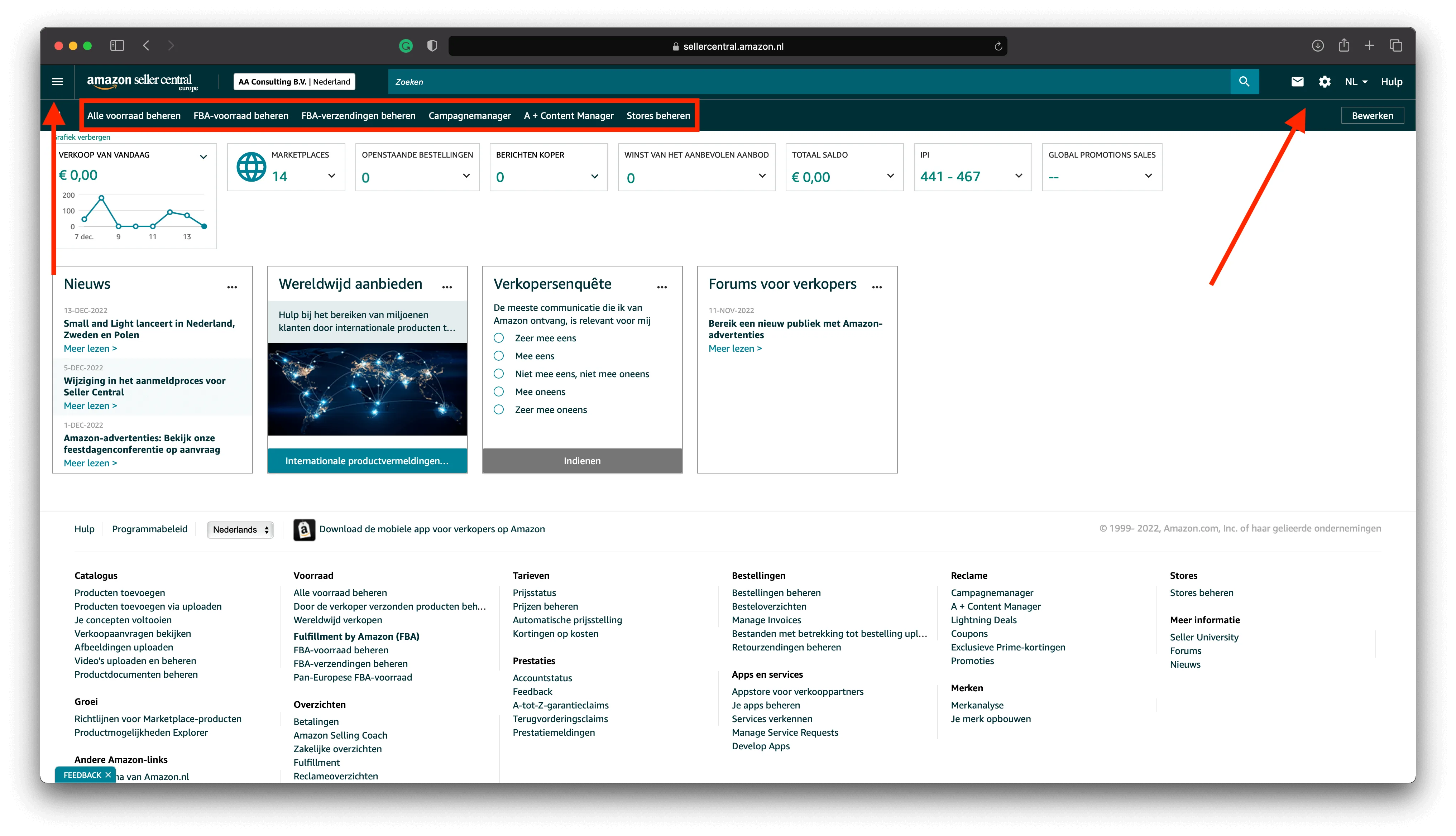Reload the page with refresh icon
Screen dimensions: 1456x836
(x=998, y=47)
